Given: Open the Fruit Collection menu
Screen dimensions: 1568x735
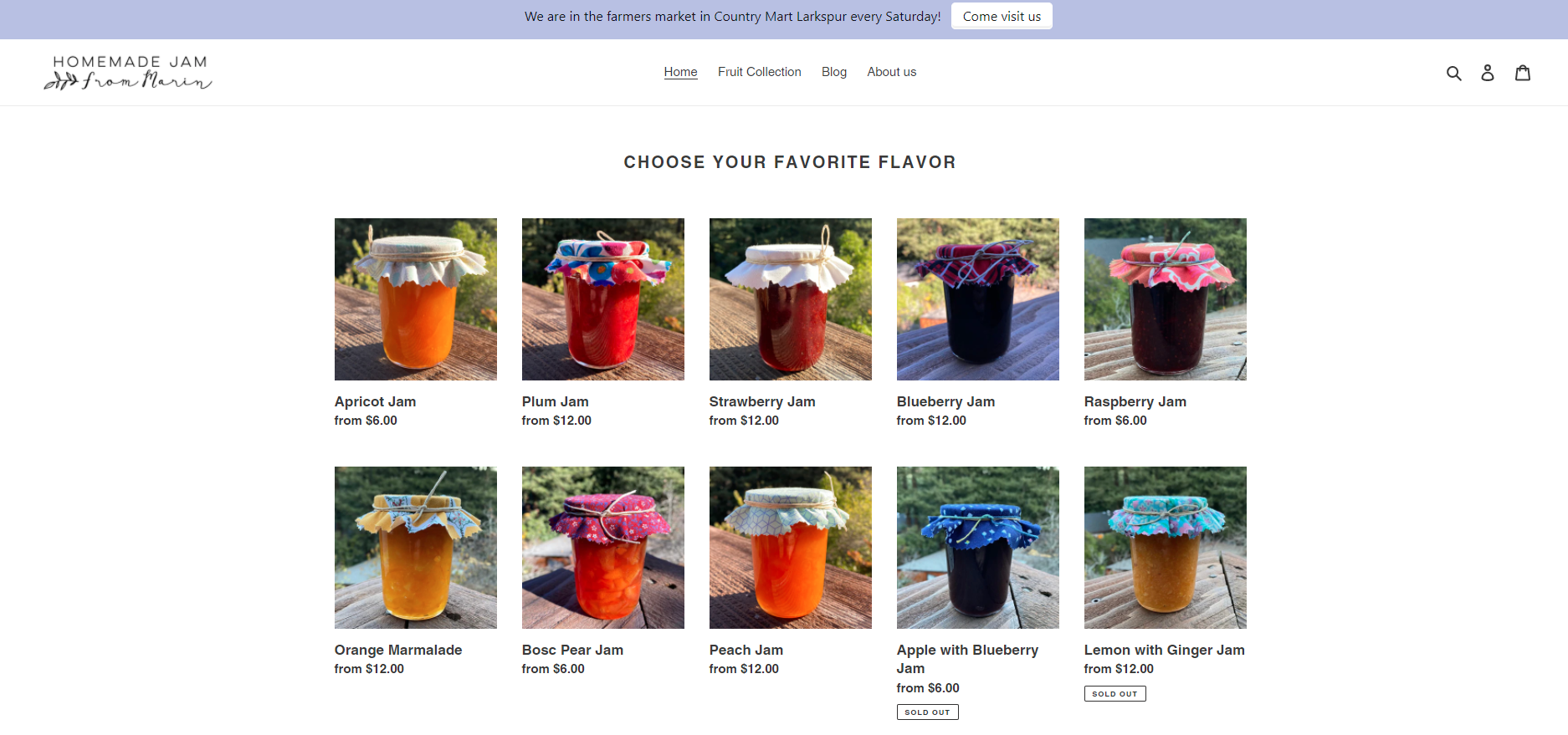Looking at the screenshot, I should 759,72.
